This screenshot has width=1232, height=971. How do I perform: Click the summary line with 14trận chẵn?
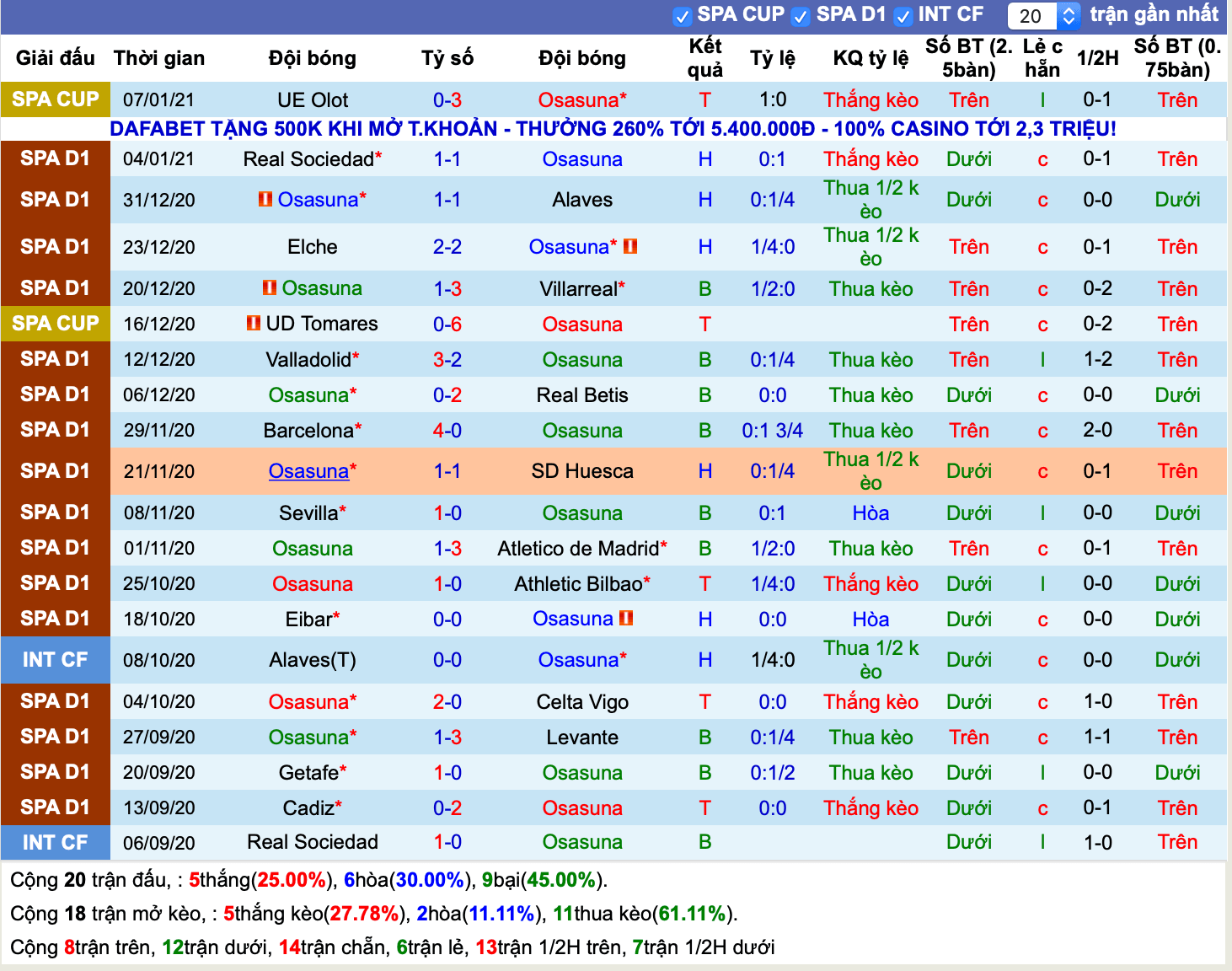393,947
